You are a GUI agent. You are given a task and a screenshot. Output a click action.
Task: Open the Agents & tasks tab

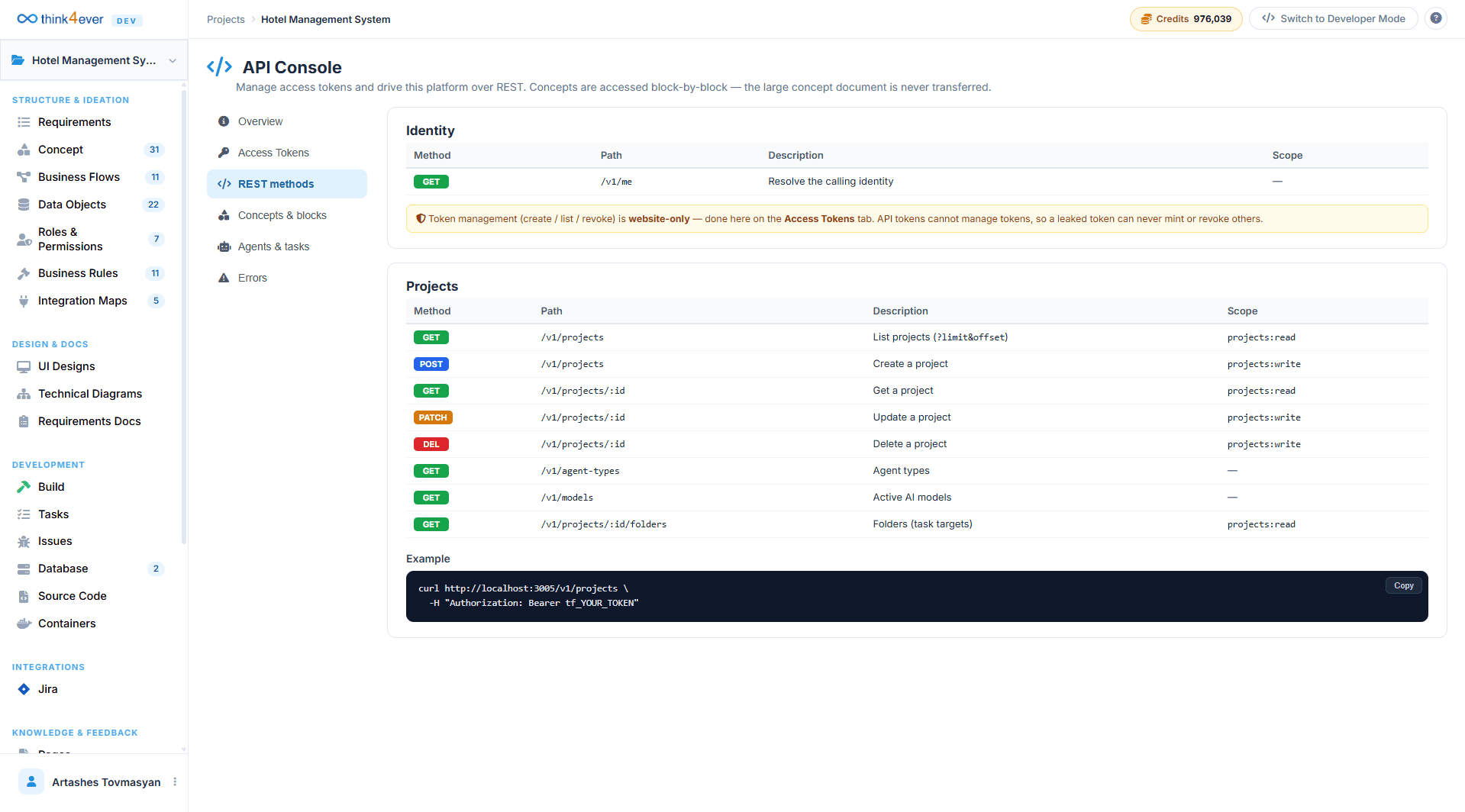287,246
